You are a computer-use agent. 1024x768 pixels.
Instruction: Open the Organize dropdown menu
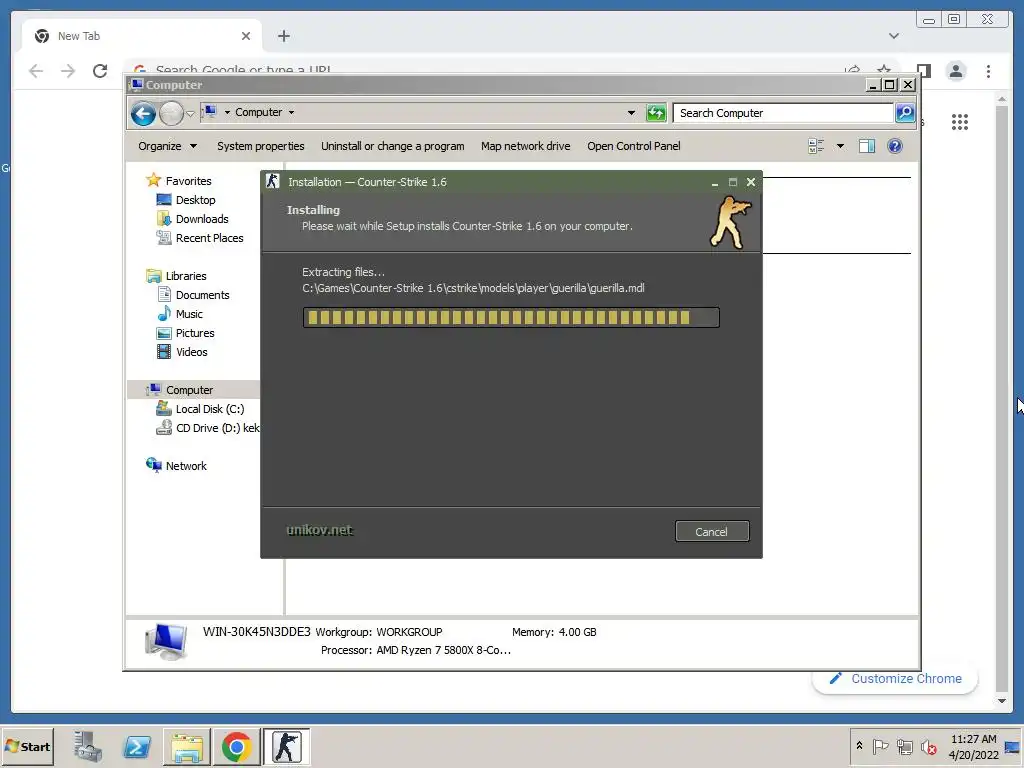pyautogui.click(x=167, y=146)
